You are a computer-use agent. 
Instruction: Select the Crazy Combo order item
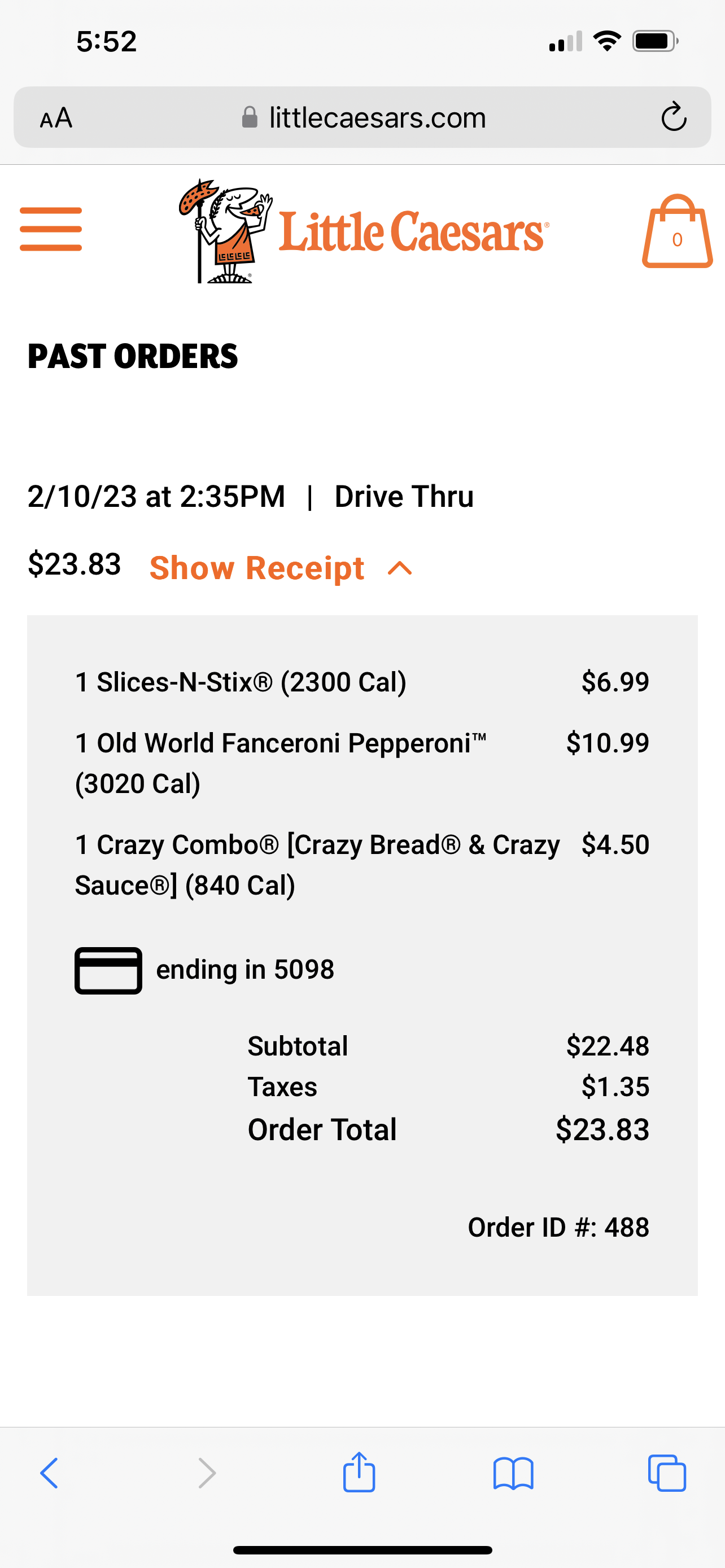(x=317, y=864)
